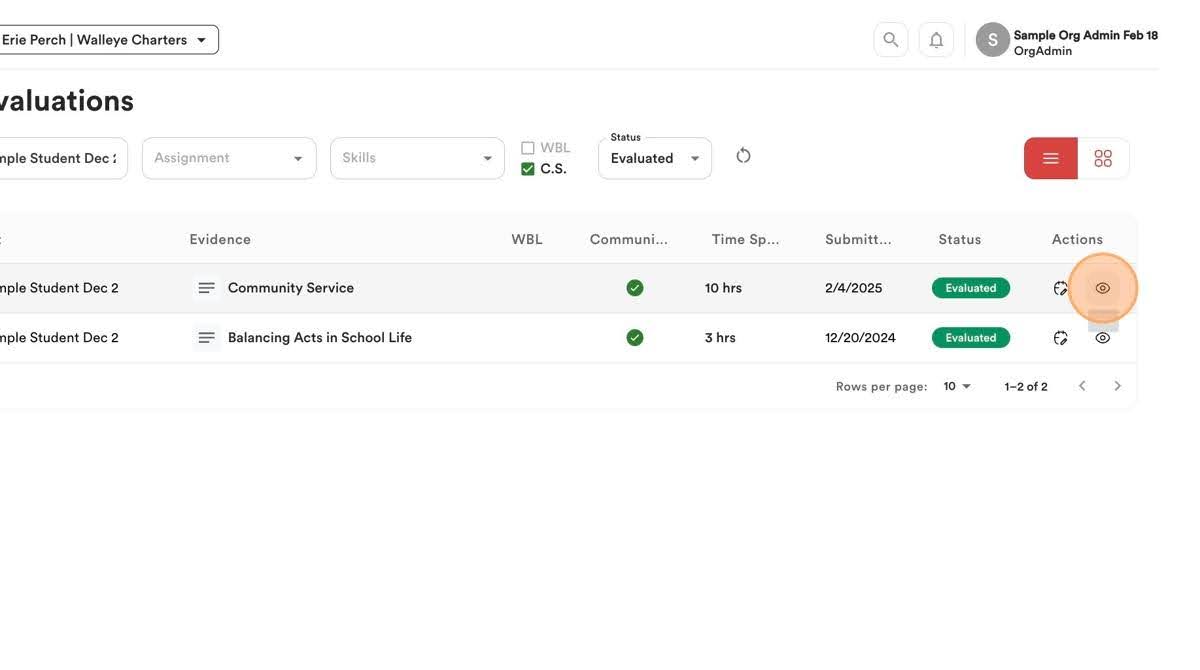
Task: Uncheck the C.S. checkbox
Action: click(528, 169)
